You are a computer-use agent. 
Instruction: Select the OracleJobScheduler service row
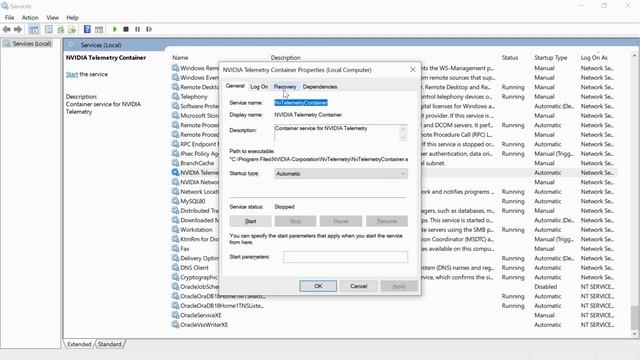394,287
